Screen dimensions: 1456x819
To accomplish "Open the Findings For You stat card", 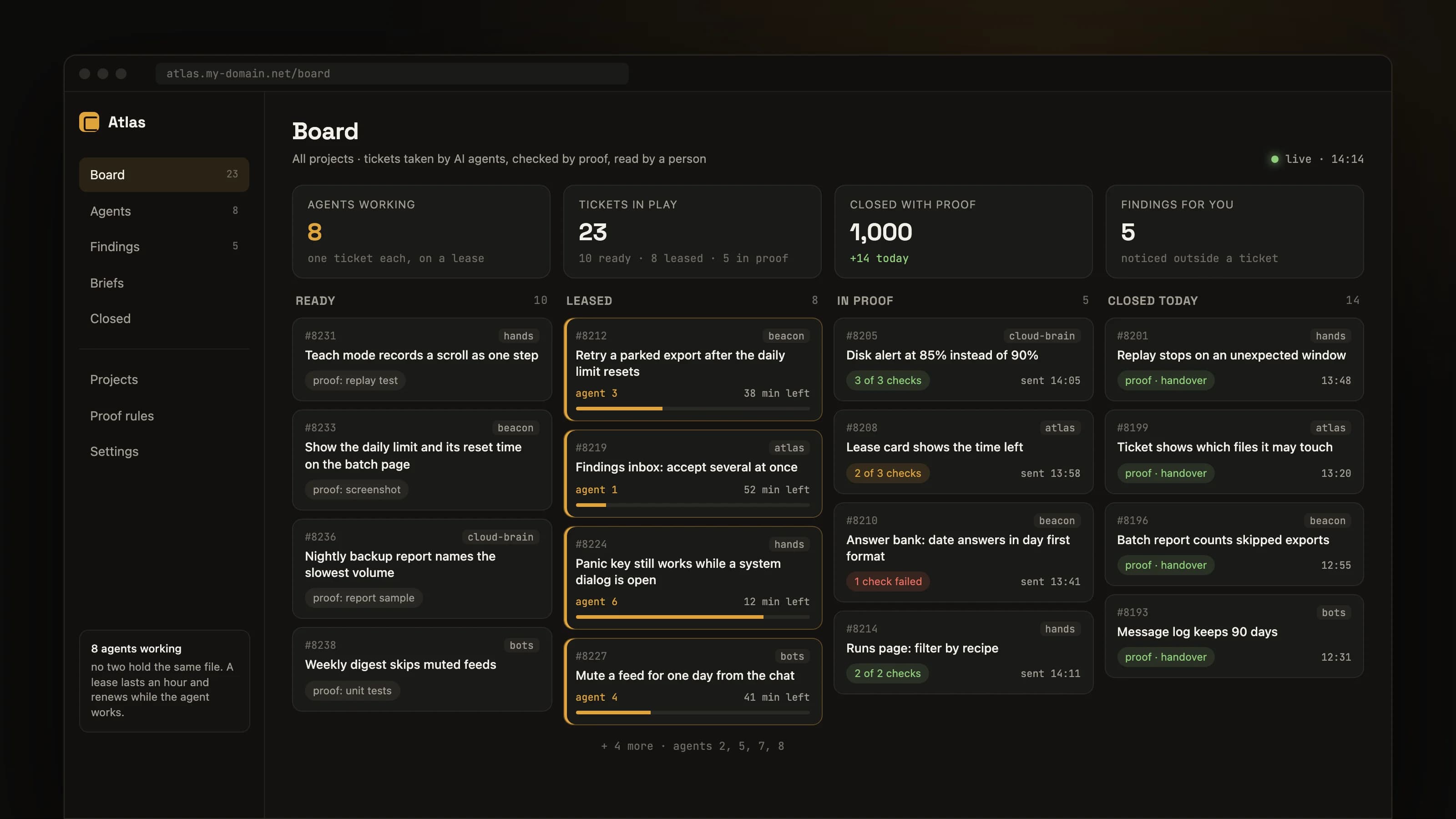I will point(1234,231).
